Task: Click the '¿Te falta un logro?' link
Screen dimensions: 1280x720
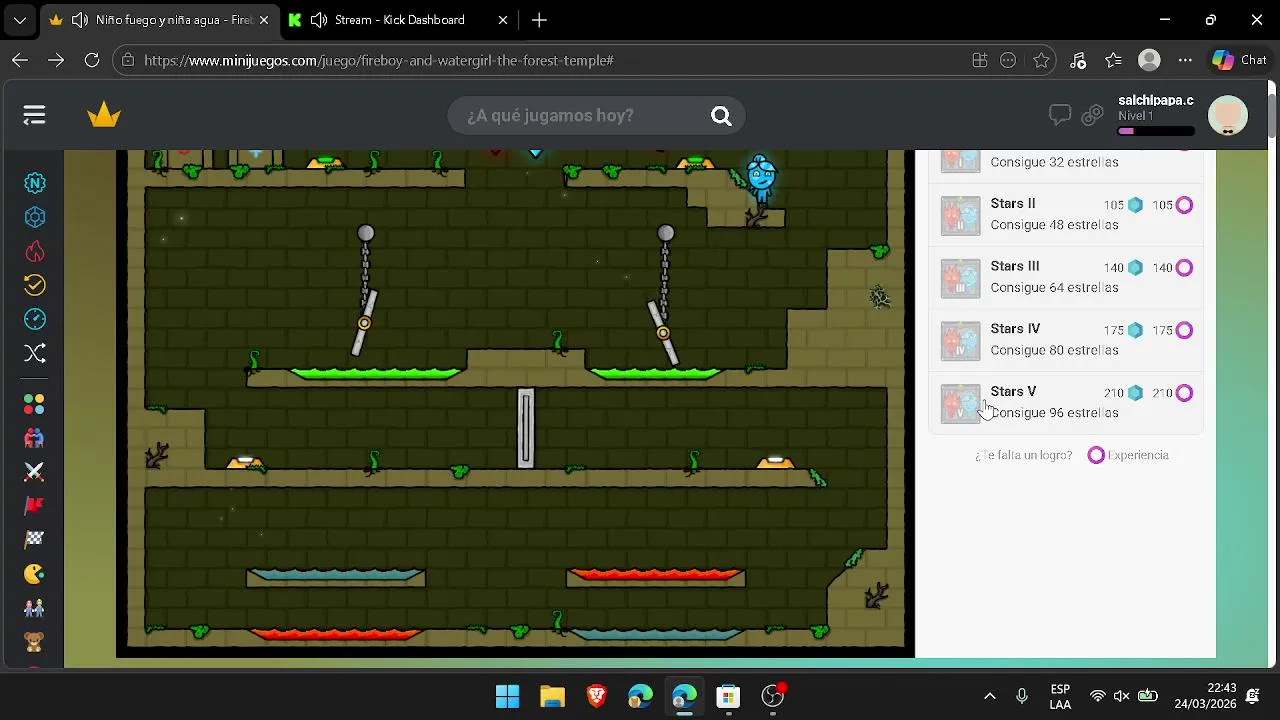Action: click(x=1023, y=455)
